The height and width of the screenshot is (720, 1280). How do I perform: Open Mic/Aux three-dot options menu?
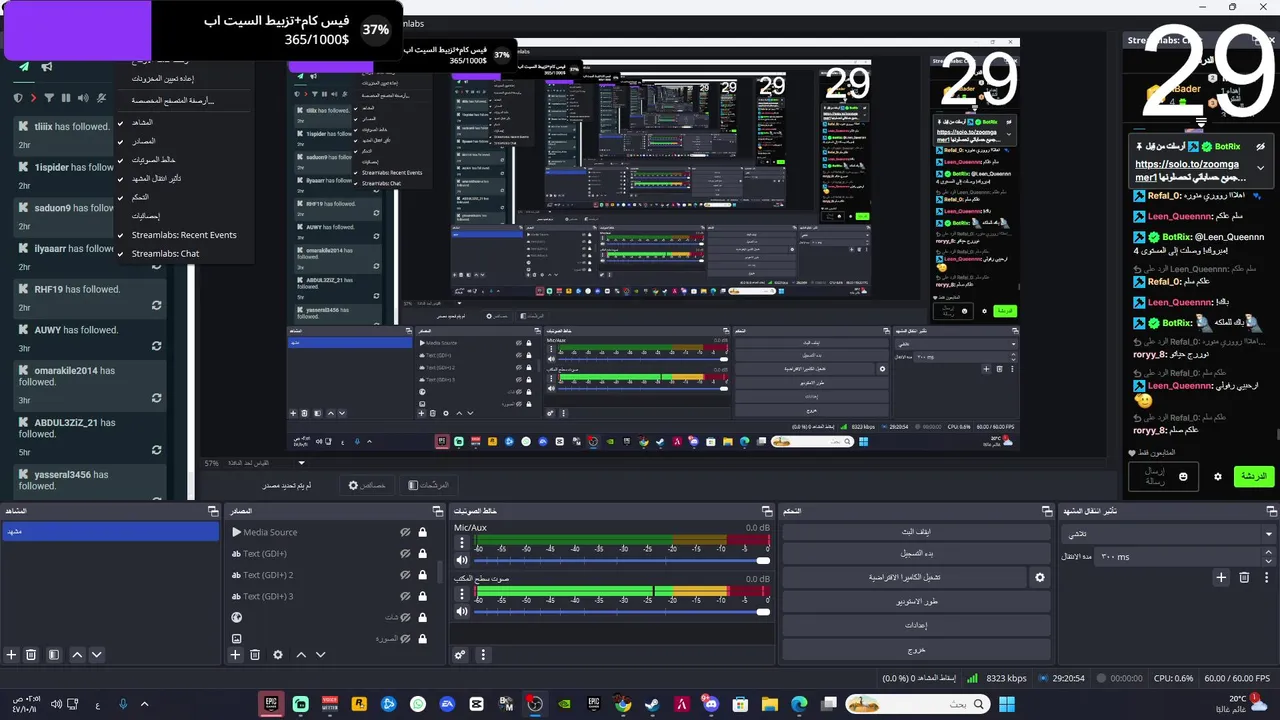(x=462, y=543)
